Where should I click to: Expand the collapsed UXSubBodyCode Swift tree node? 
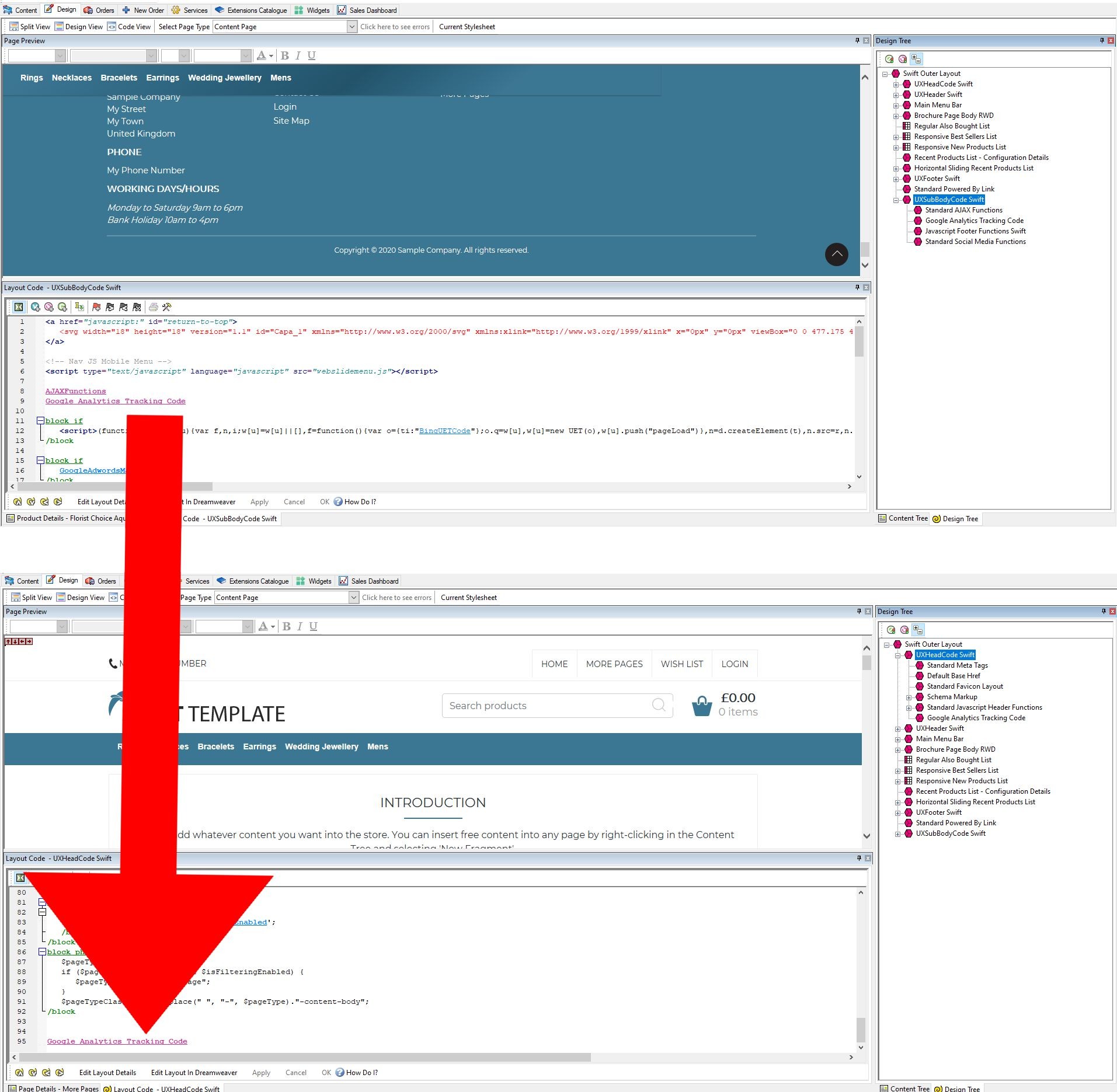(898, 833)
